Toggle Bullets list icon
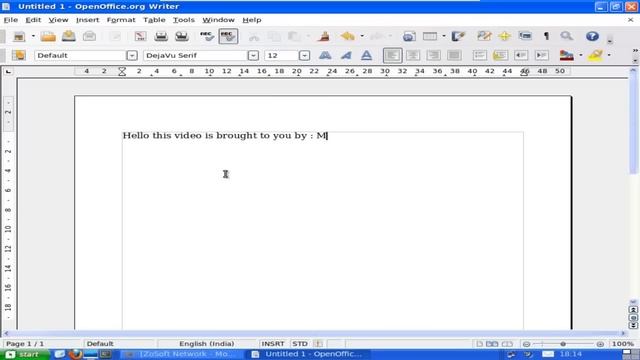The width and height of the screenshot is (640, 360). click(500, 56)
